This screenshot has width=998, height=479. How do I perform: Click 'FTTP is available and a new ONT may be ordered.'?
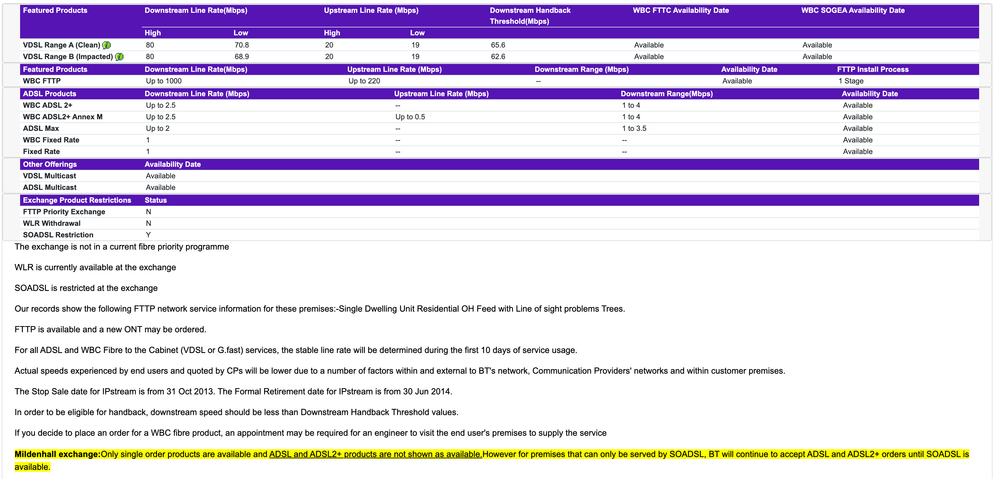tap(109, 329)
